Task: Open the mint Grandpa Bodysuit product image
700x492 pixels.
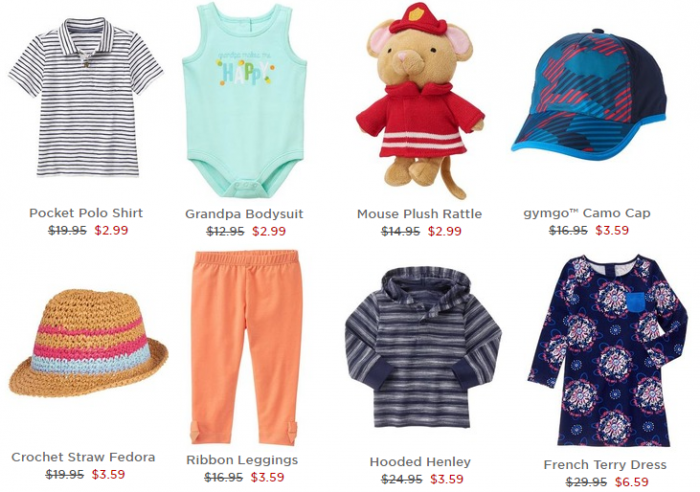Action: [x=245, y=100]
